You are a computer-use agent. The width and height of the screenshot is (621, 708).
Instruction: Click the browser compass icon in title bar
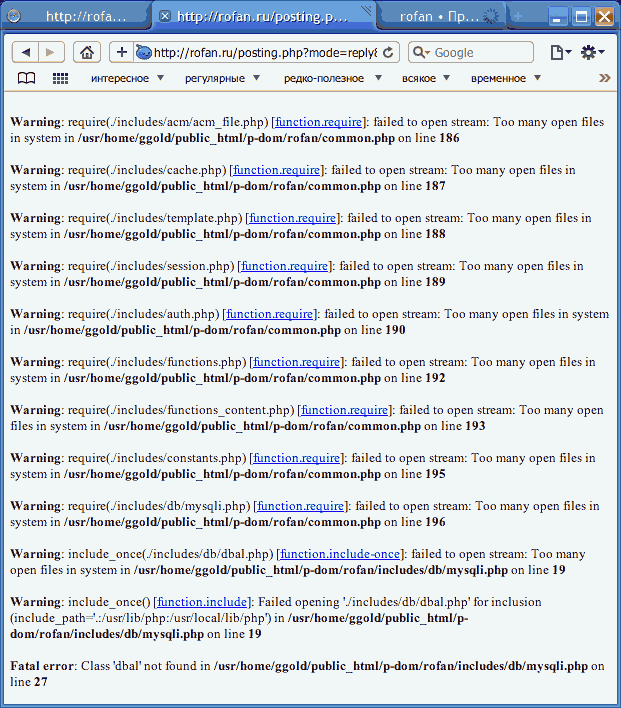(14, 17)
